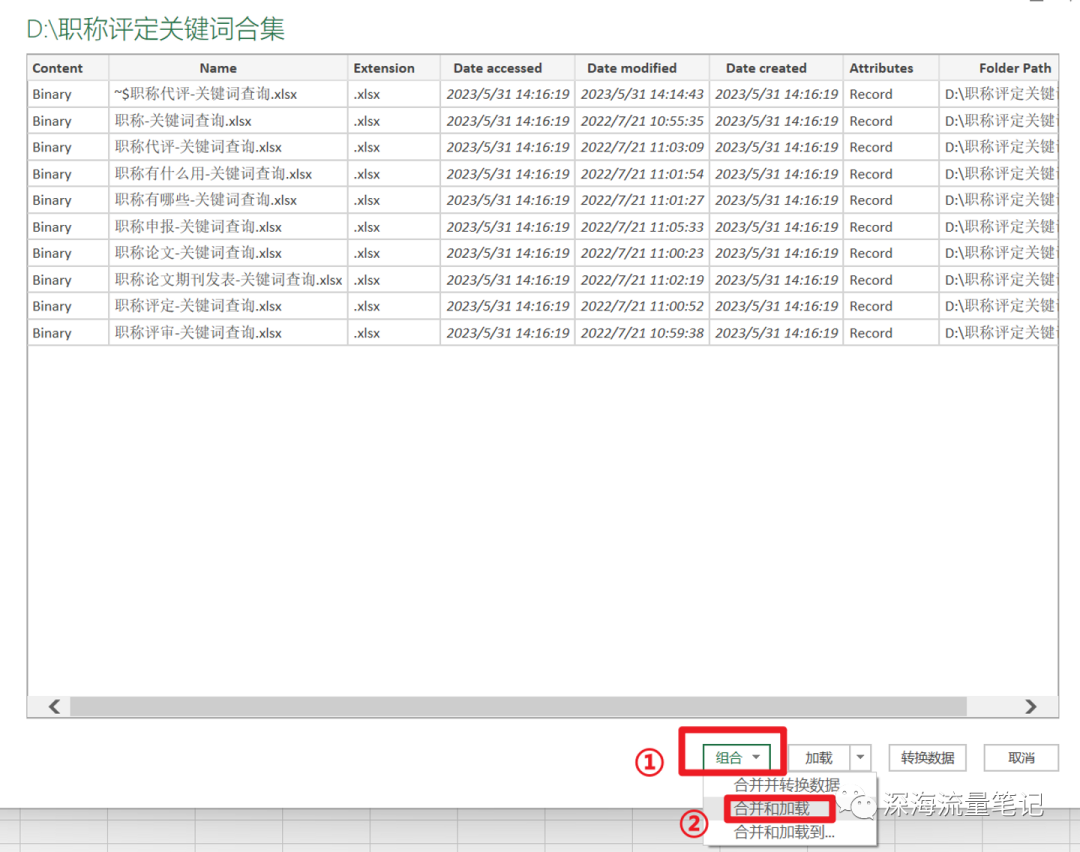
Task: Click the Extension column header
Action: [x=394, y=68]
